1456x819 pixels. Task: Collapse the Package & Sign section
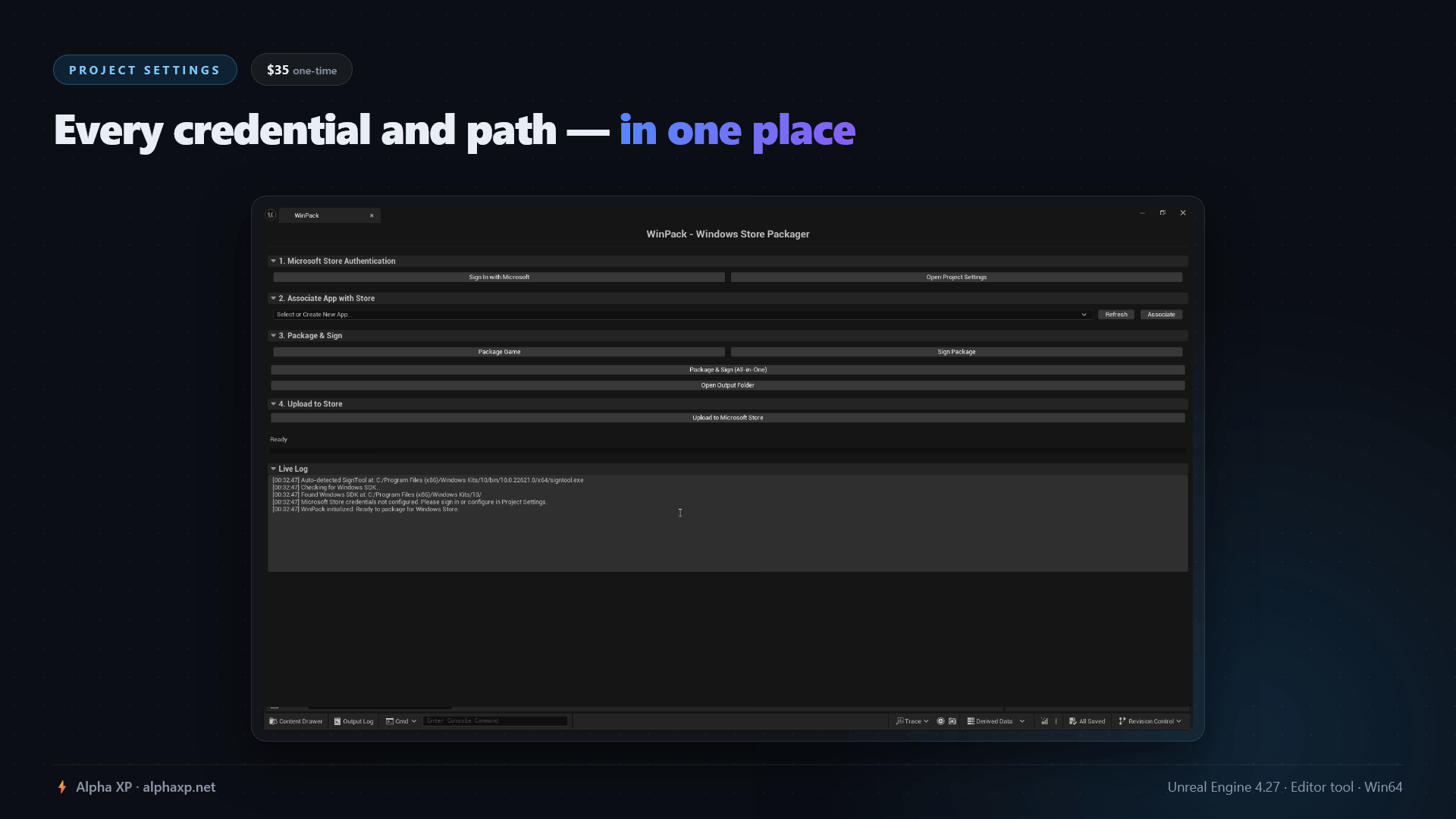point(274,335)
